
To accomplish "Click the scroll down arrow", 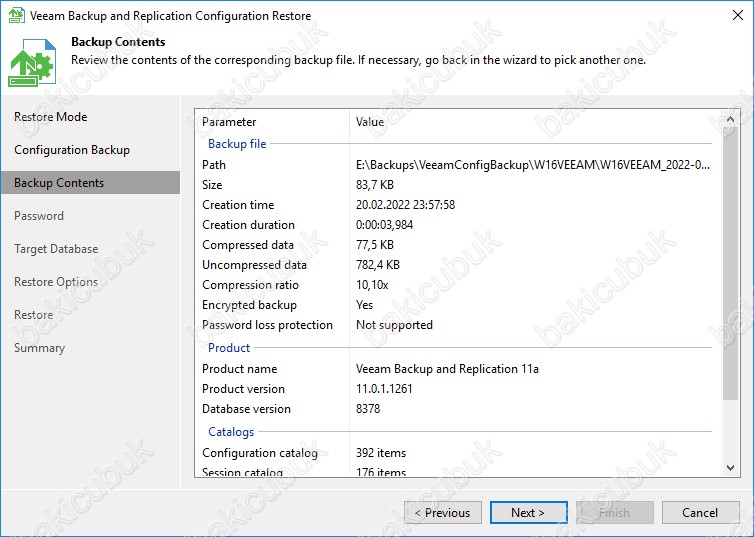I will (x=730, y=467).
